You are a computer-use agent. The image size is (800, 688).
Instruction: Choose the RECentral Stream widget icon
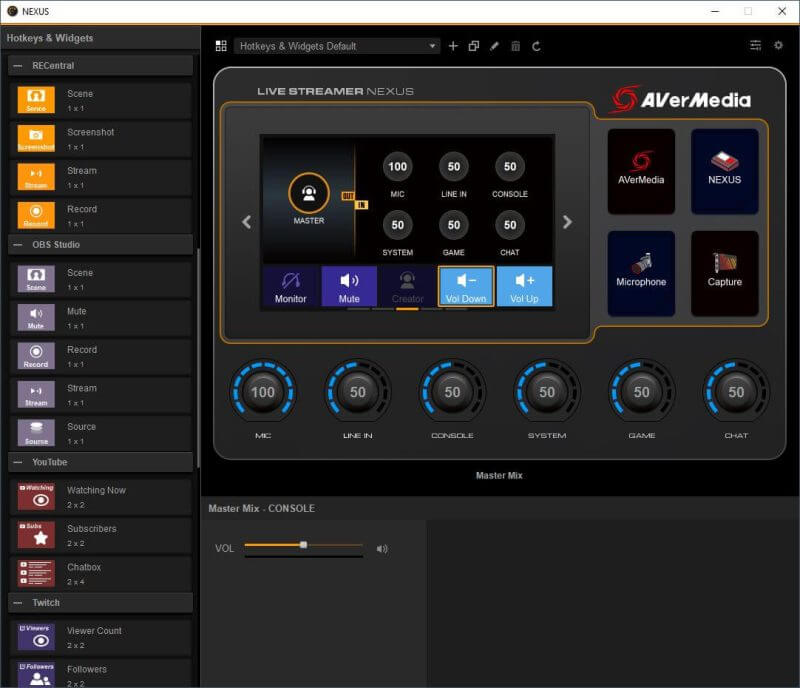36,177
